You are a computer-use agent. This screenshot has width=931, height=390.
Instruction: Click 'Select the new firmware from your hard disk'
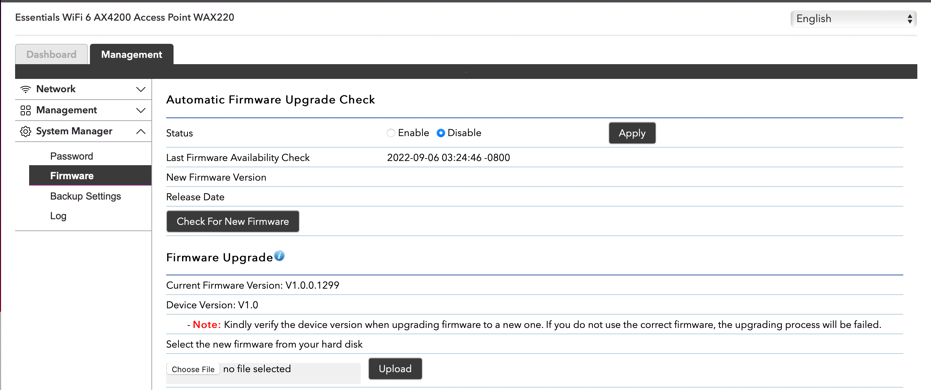point(264,344)
